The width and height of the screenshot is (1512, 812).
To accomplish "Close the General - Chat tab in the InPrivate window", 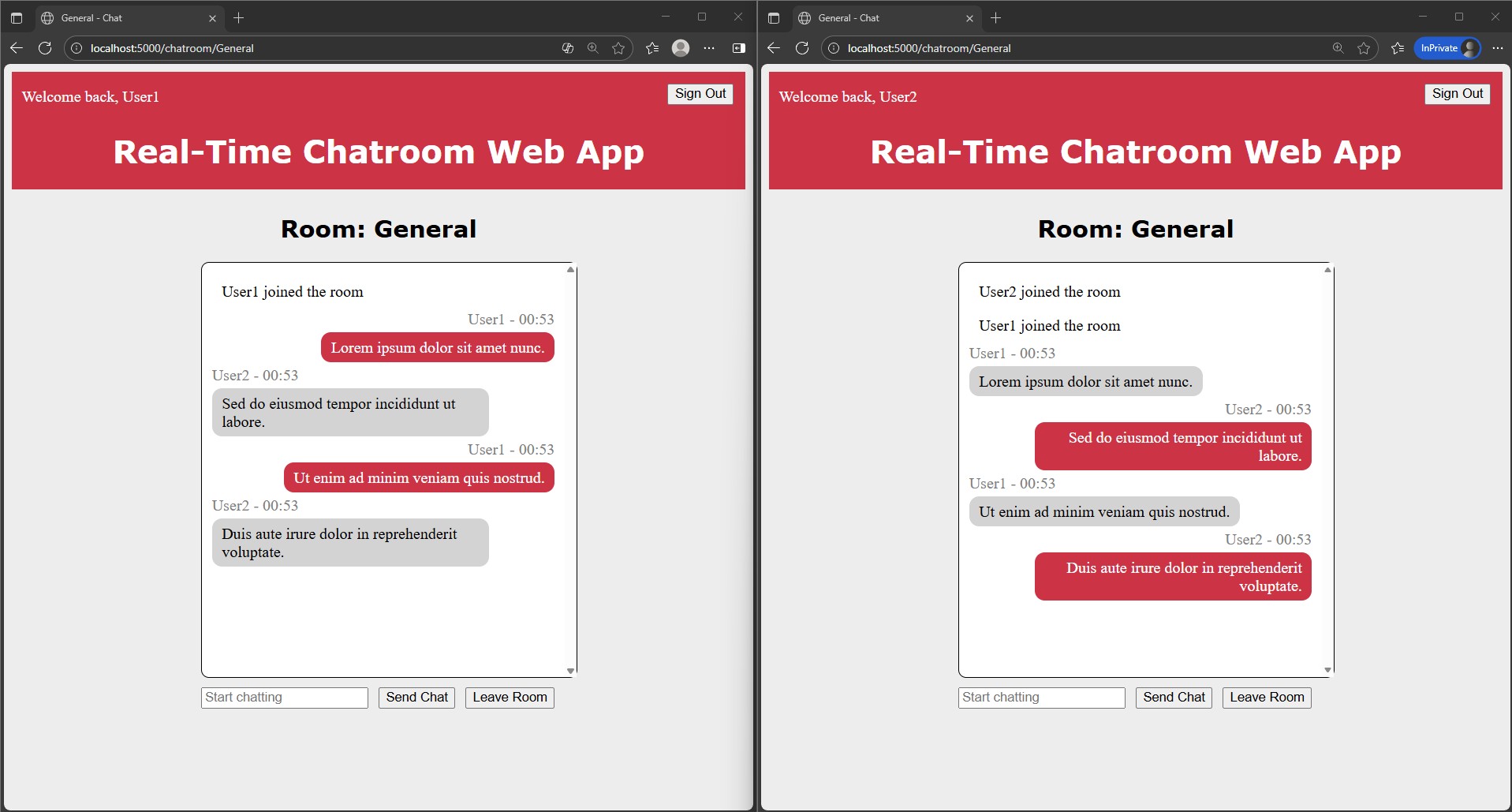I will point(969,17).
